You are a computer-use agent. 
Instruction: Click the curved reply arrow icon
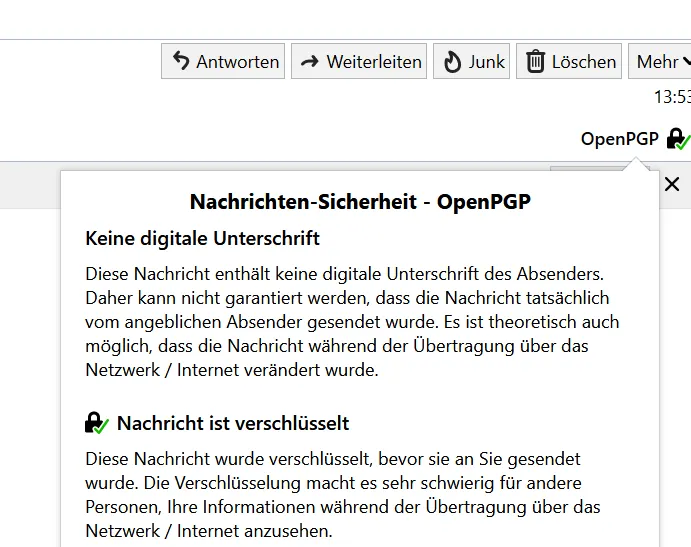pos(181,61)
